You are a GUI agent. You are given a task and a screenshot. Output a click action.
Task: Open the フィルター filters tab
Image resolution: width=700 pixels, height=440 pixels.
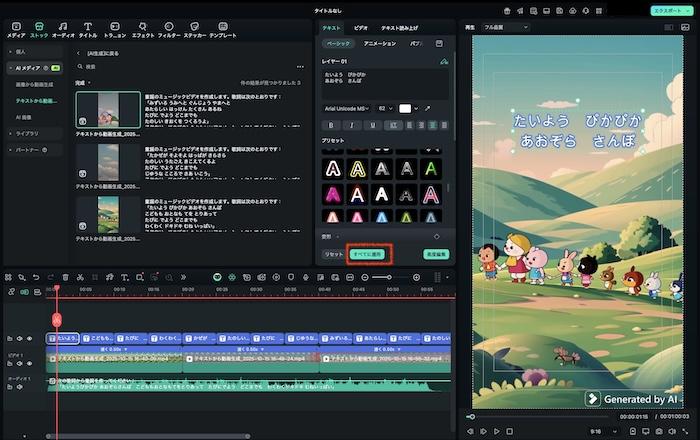(169, 30)
